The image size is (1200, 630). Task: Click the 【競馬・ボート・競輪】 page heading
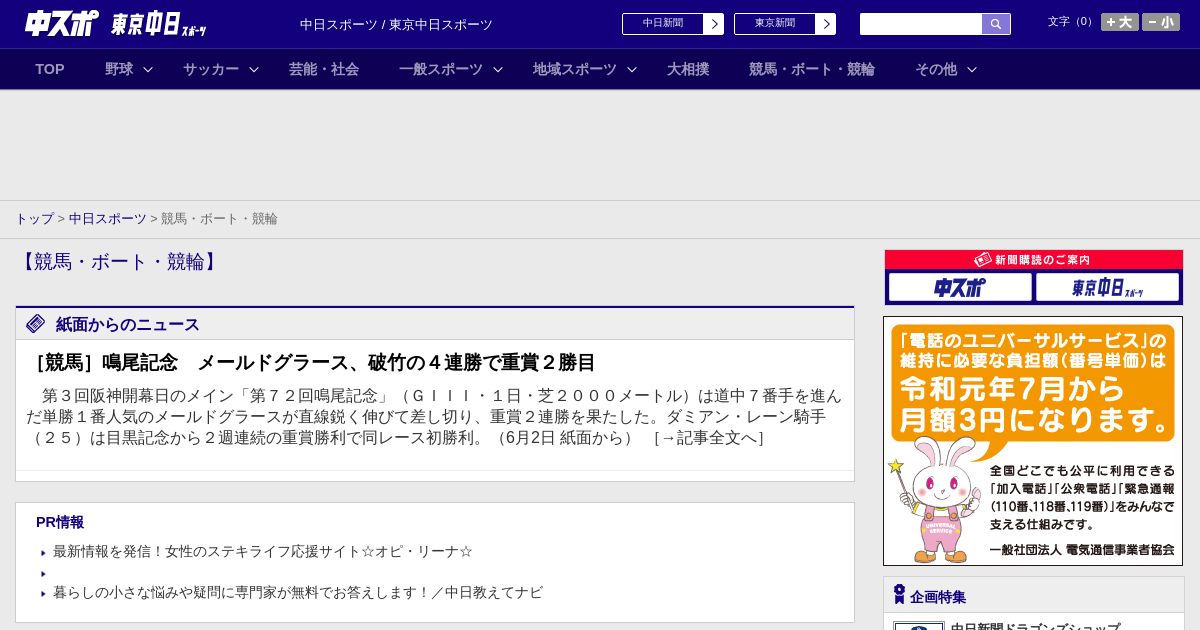[119, 262]
